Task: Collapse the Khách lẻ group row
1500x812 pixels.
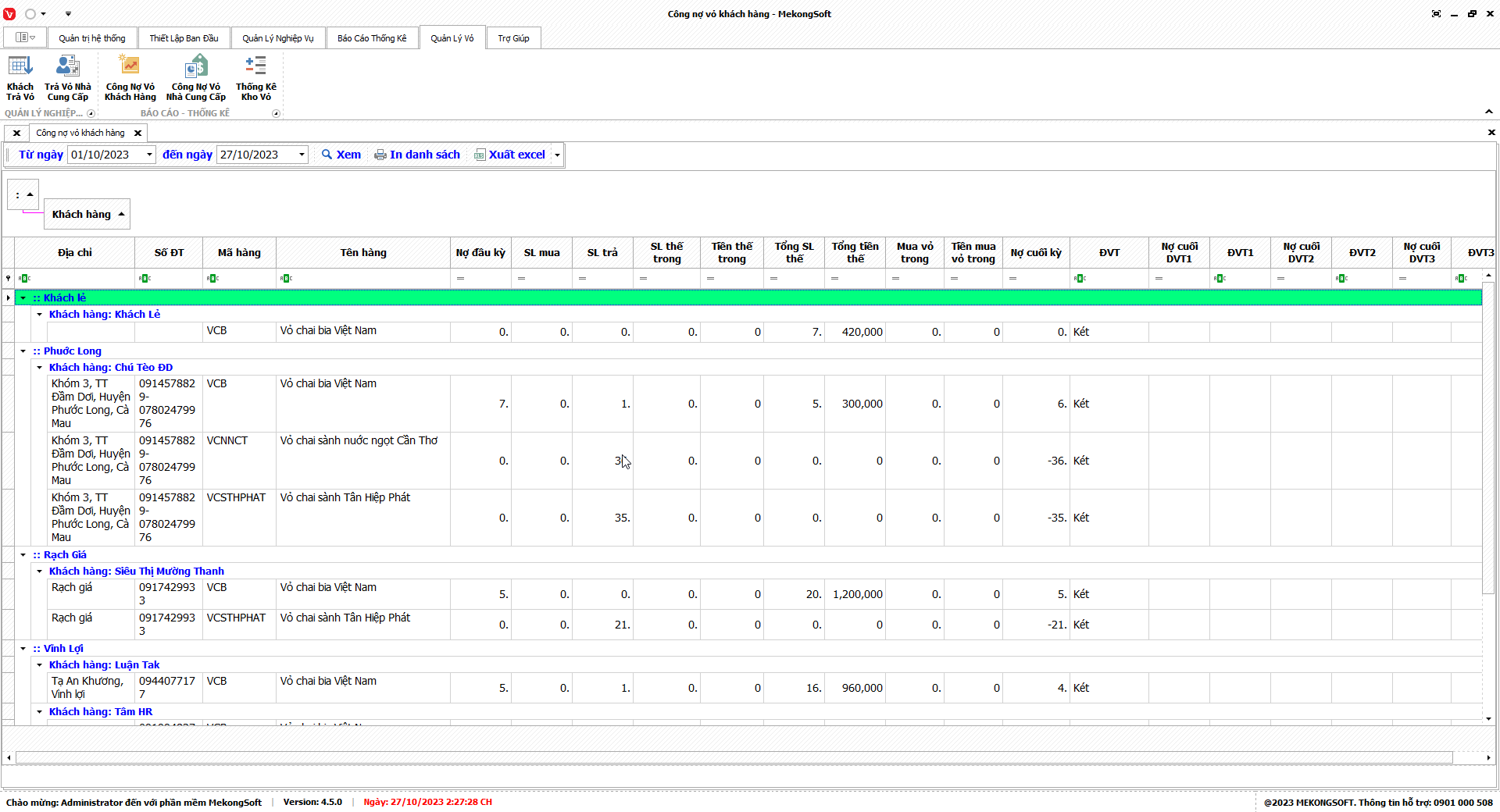Action: point(23,297)
